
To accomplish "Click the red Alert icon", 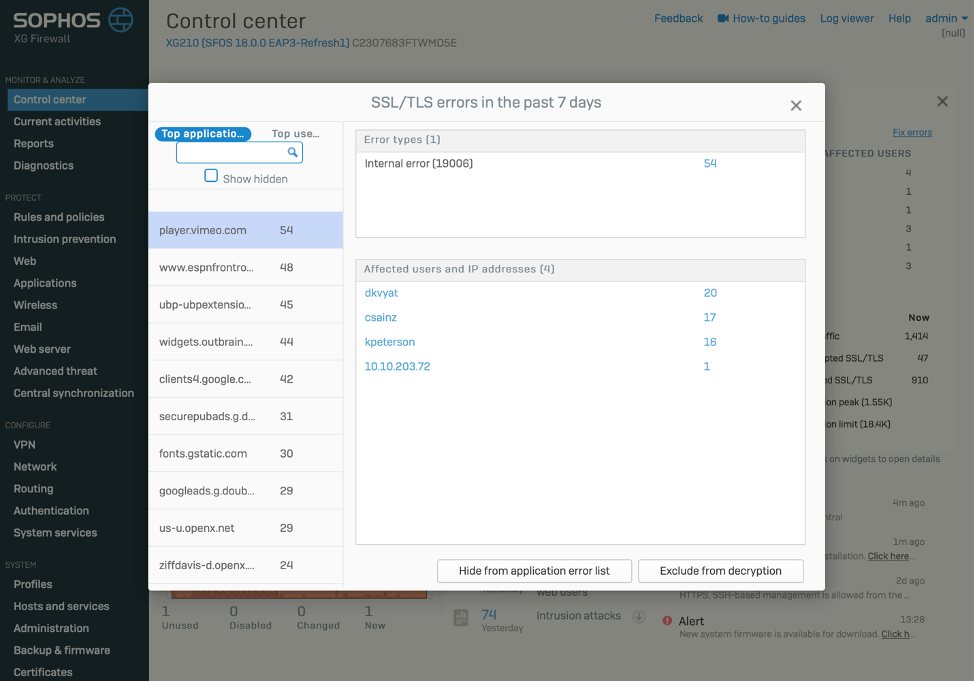I will [x=667, y=621].
